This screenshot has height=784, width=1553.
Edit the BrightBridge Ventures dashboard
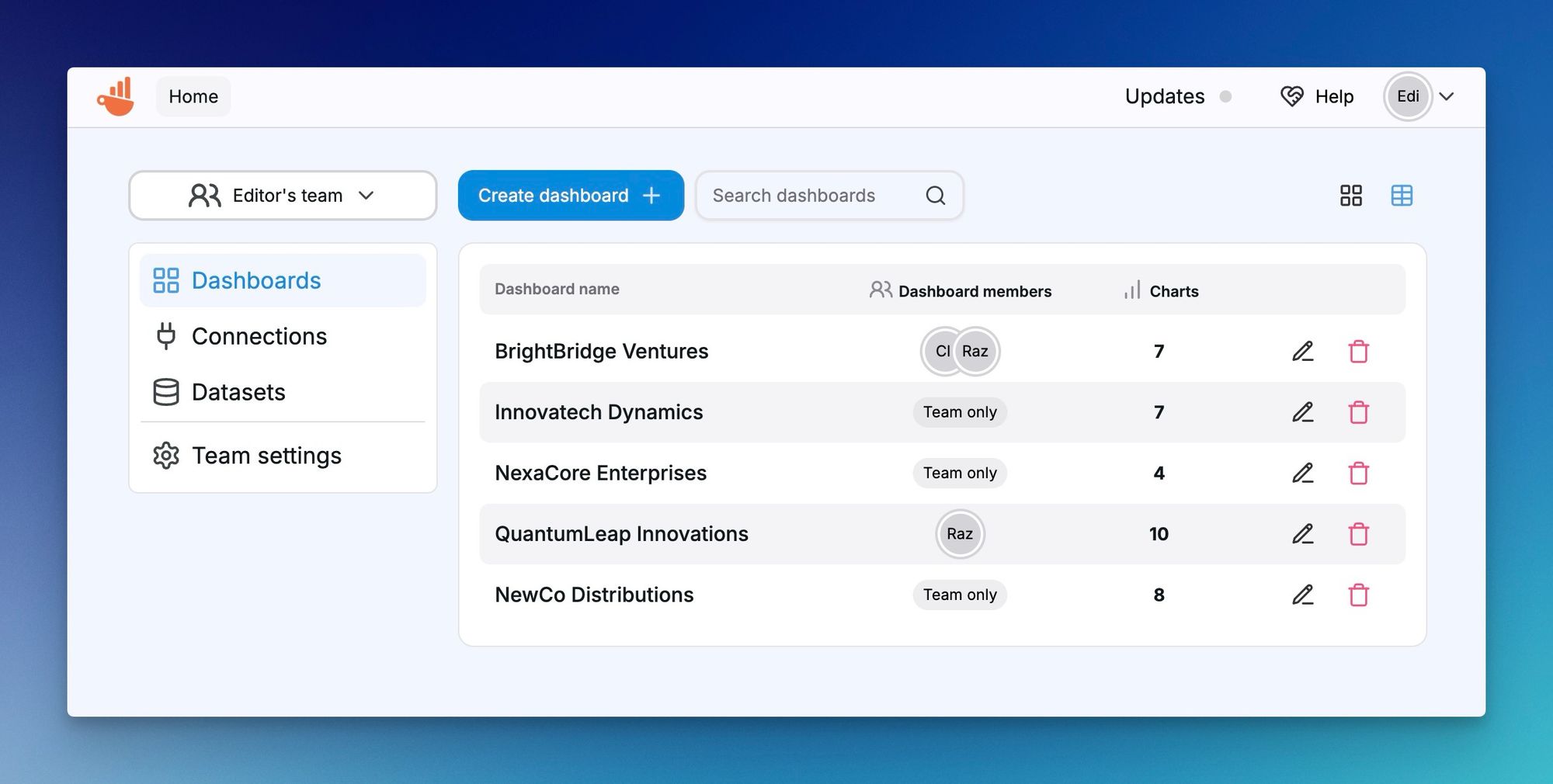coord(1303,351)
